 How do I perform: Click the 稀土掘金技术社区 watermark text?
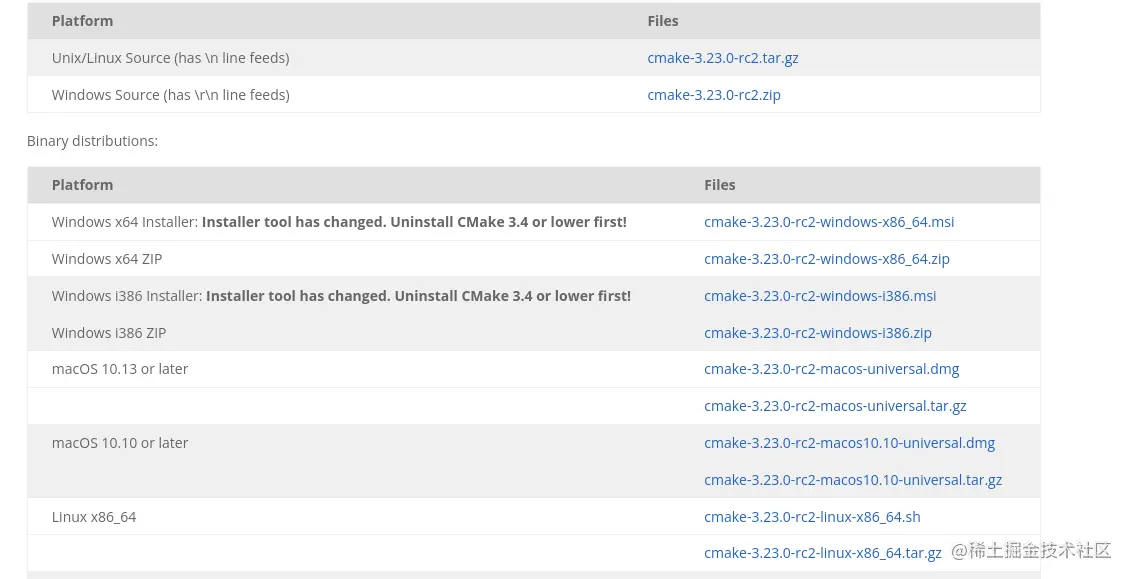1030,550
